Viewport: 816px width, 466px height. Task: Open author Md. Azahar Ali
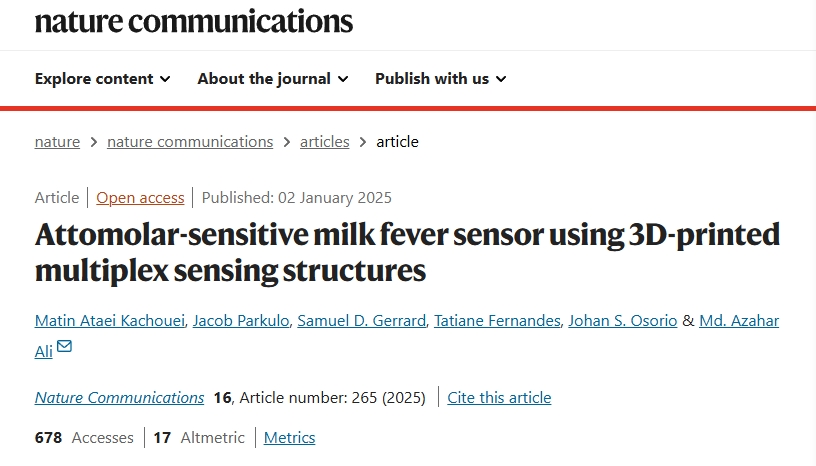738,321
